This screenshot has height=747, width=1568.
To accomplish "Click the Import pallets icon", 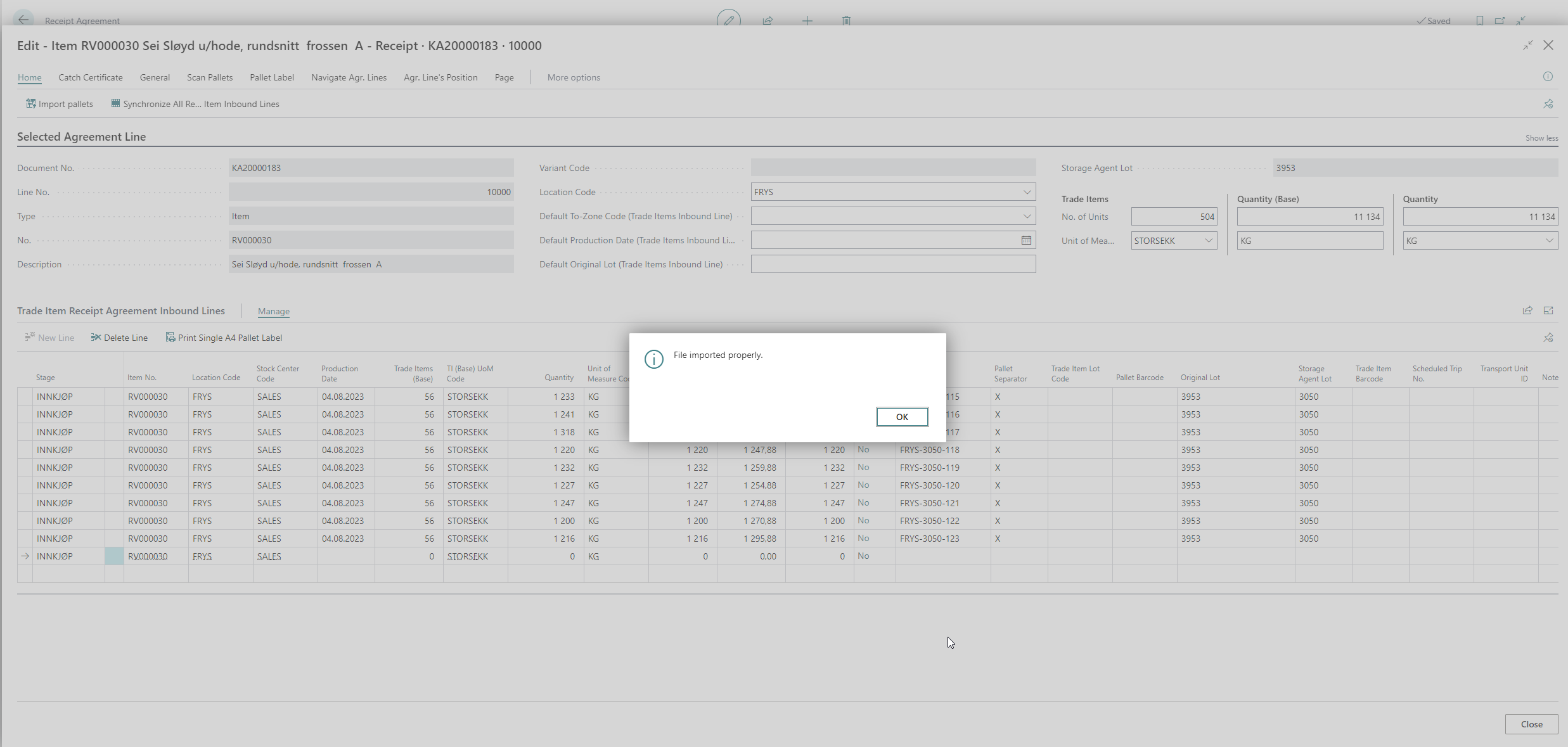I will click(x=30, y=103).
